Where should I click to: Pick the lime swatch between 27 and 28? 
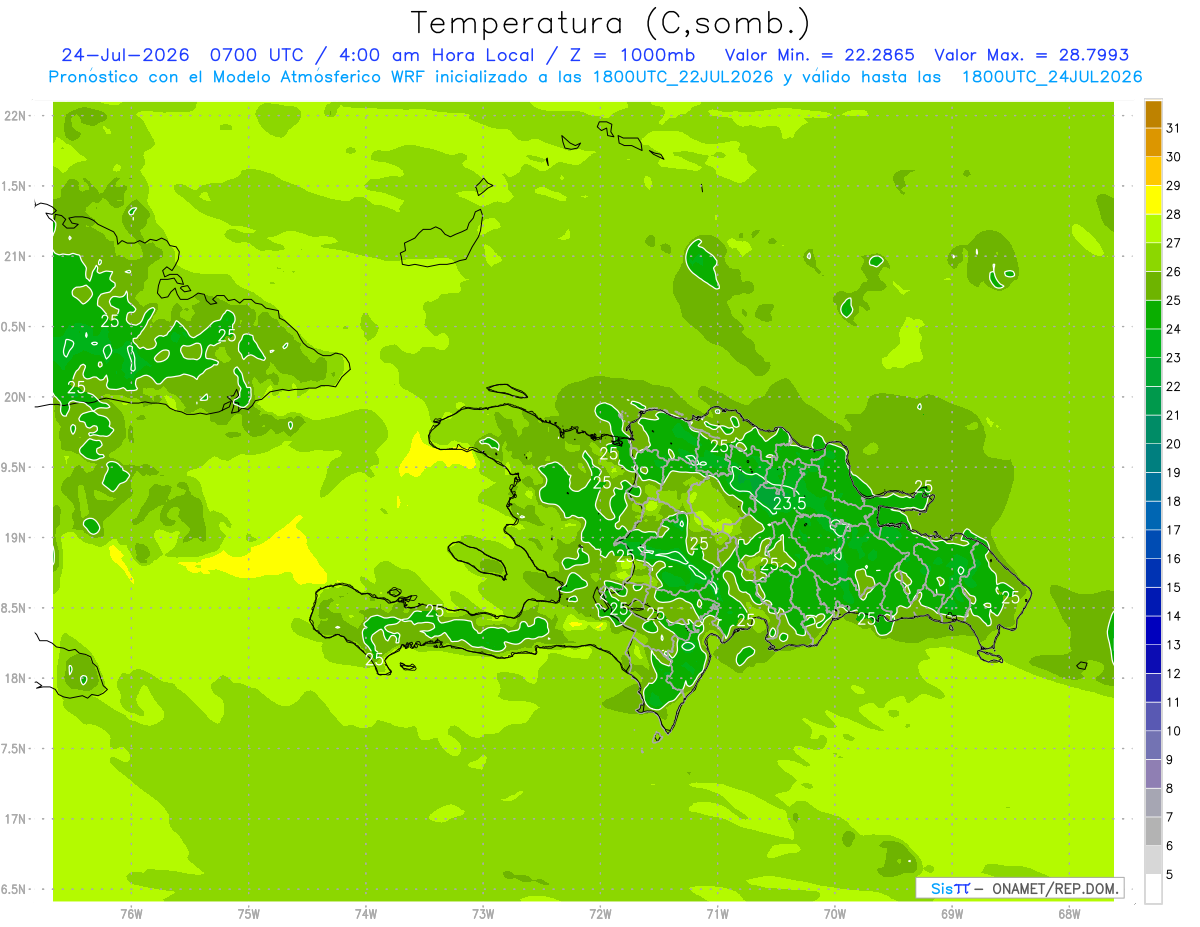1153,229
